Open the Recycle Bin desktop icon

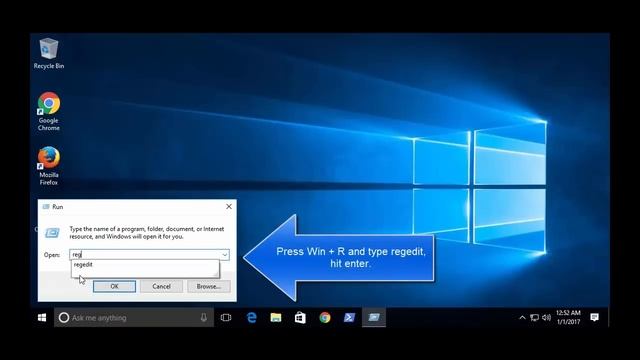[x=49, y=53]
